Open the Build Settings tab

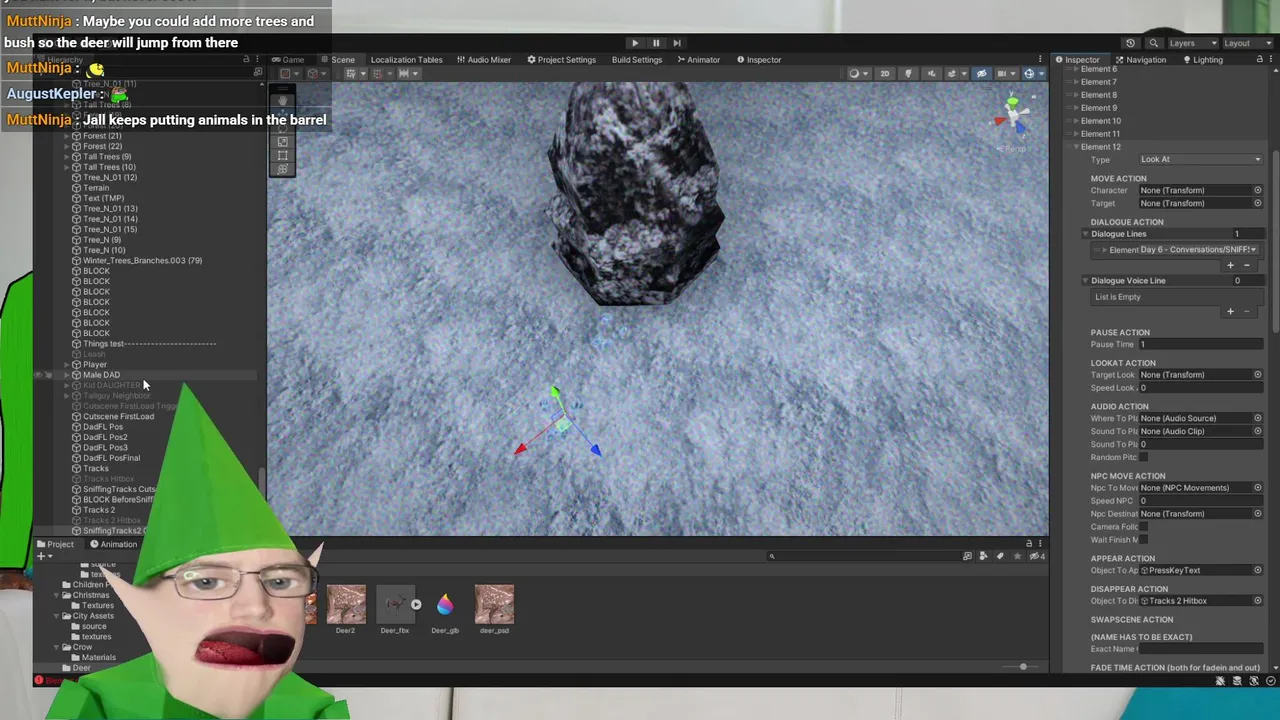click(637, 60)
